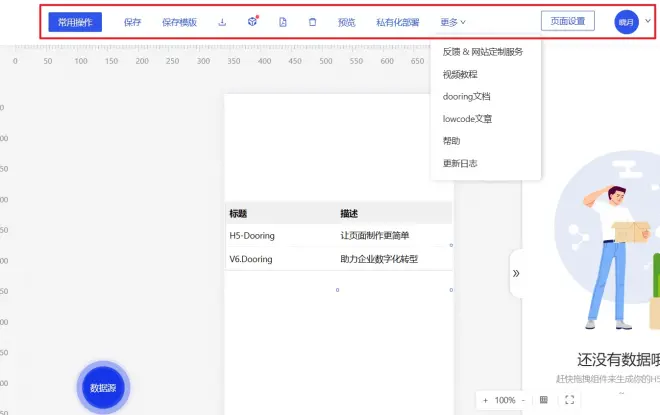The height and width of the screenshot is (415, 660).
Task: Toggle the grid display icon
Action: pos(544,400)
